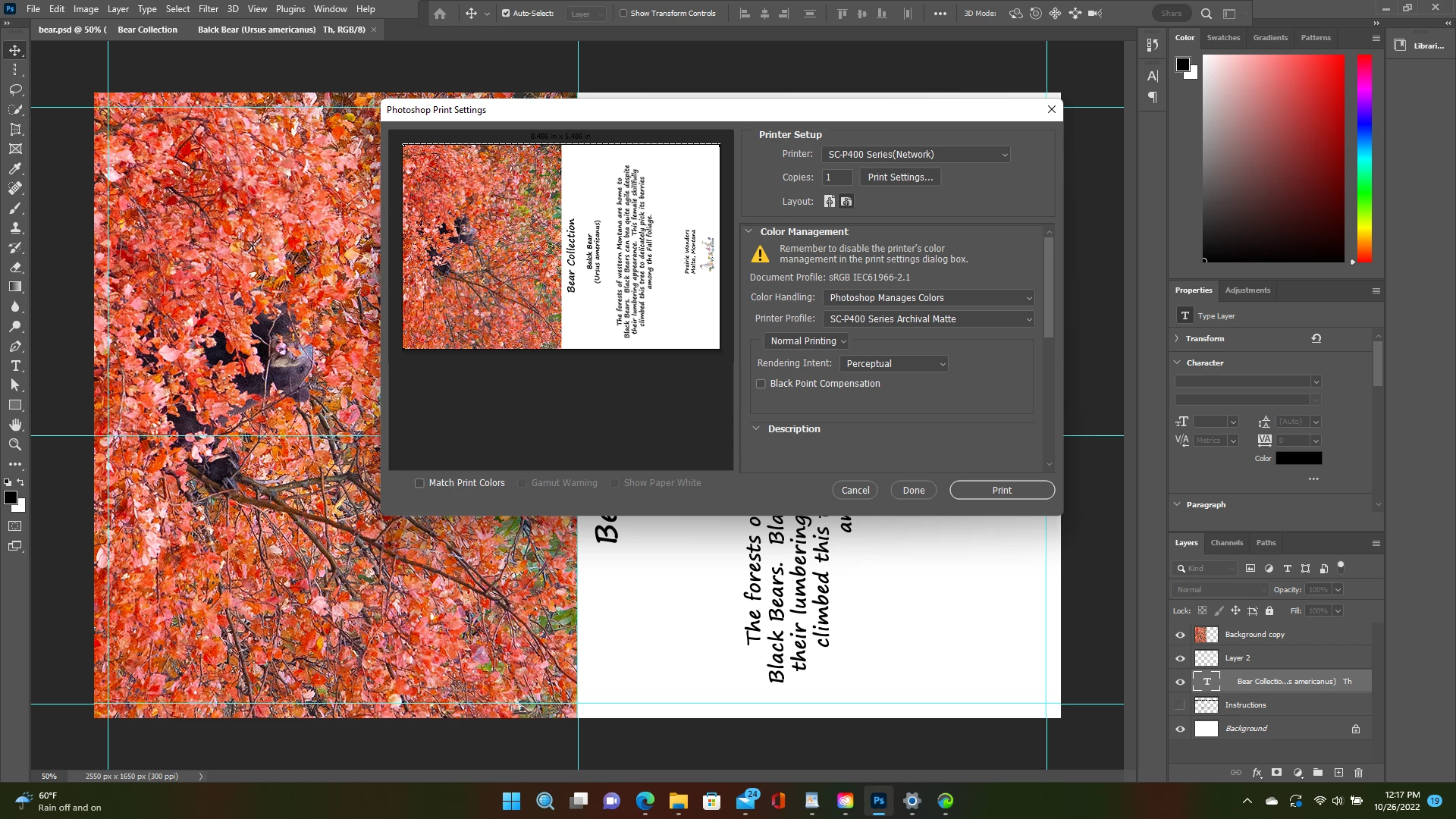This screenshot has height=819, width=1456.
Task: Click the landscape orientation layout icon
Action: click(846, 202)
